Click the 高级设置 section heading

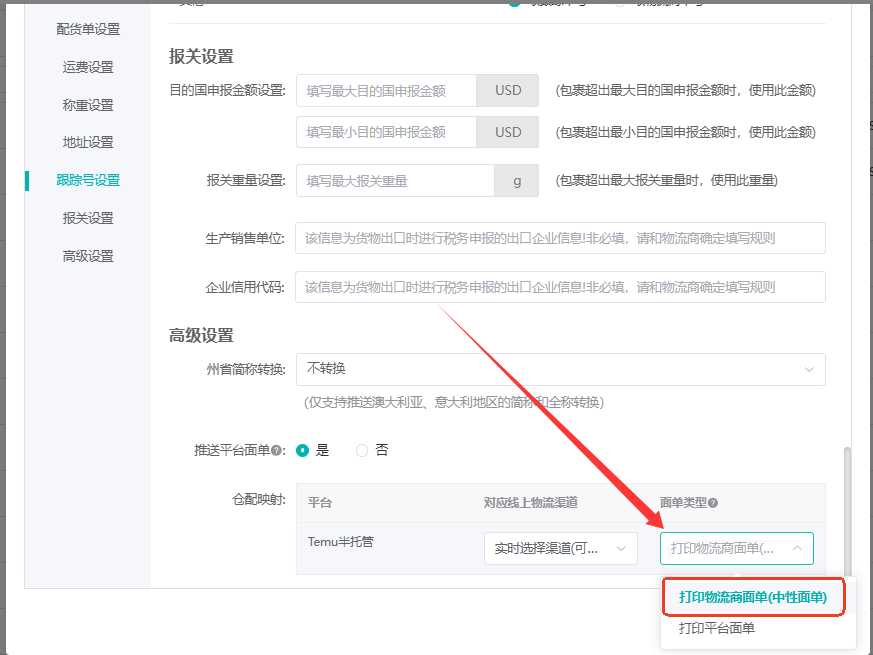[202, 335]
